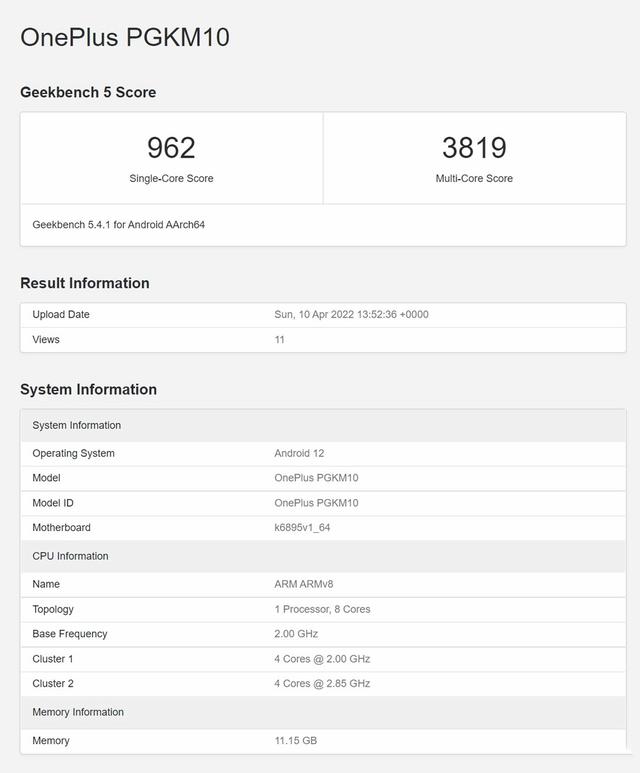Select the 962 single-core score value
The width and height of the screenshot is (640, 773).
click(171, 147)
